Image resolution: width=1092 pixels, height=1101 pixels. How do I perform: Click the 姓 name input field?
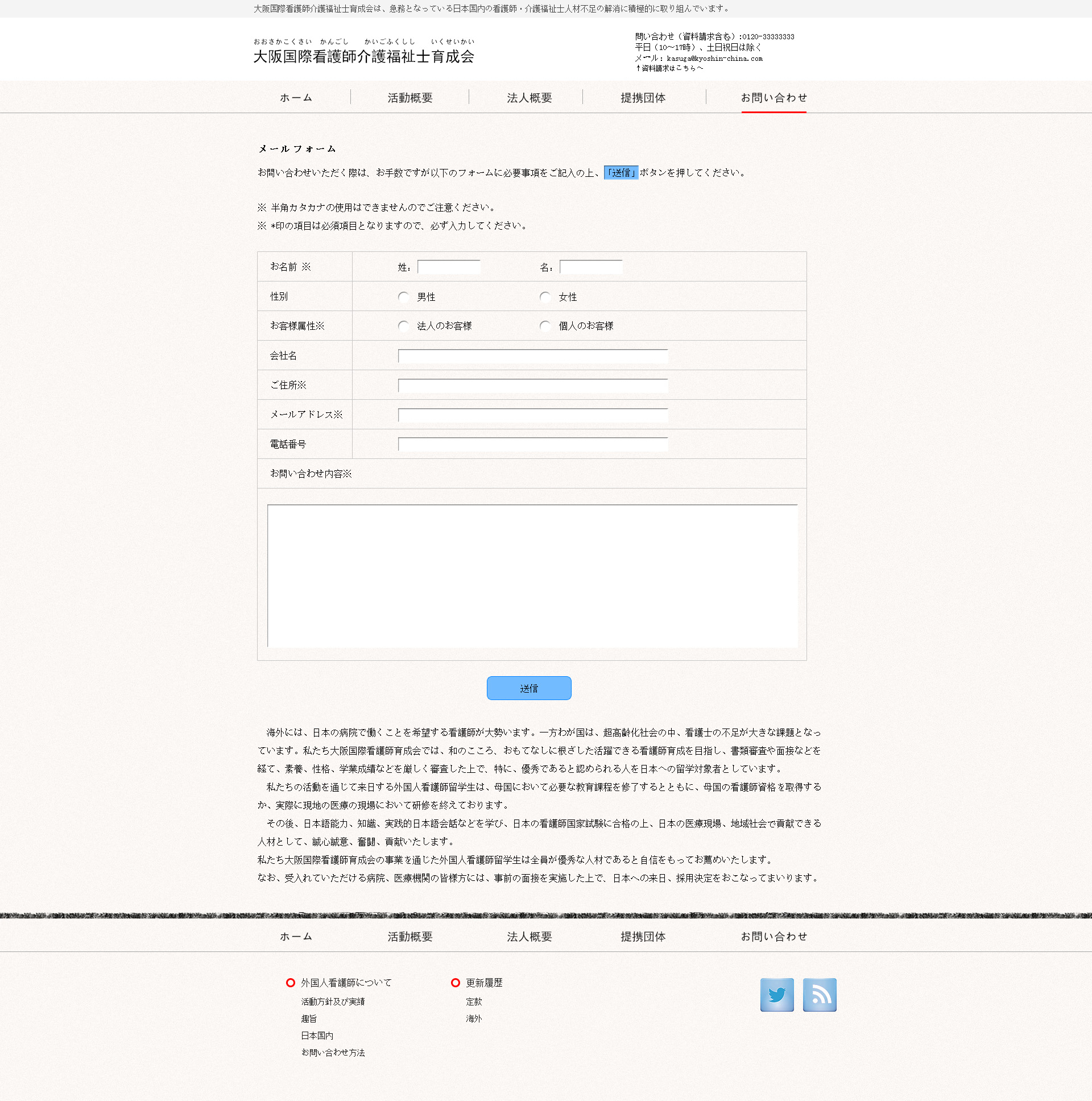pos(449,267)
